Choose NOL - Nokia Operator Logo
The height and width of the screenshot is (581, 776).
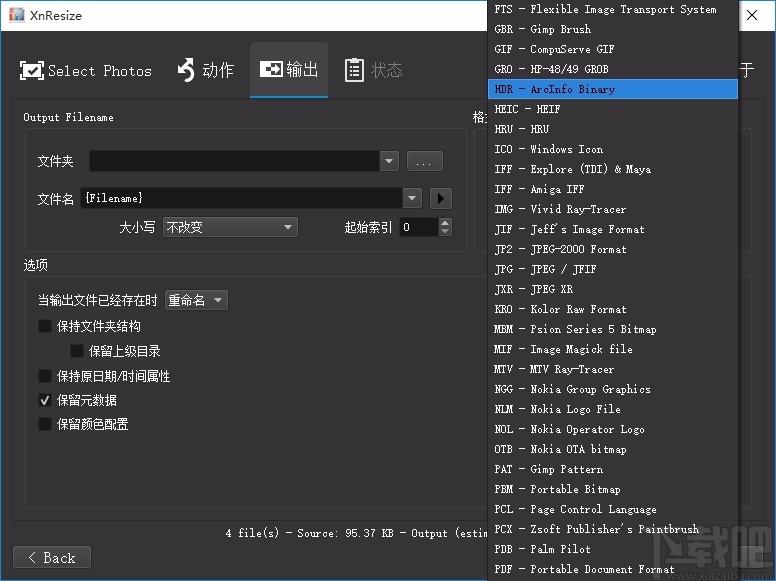[x=613, y=429]
